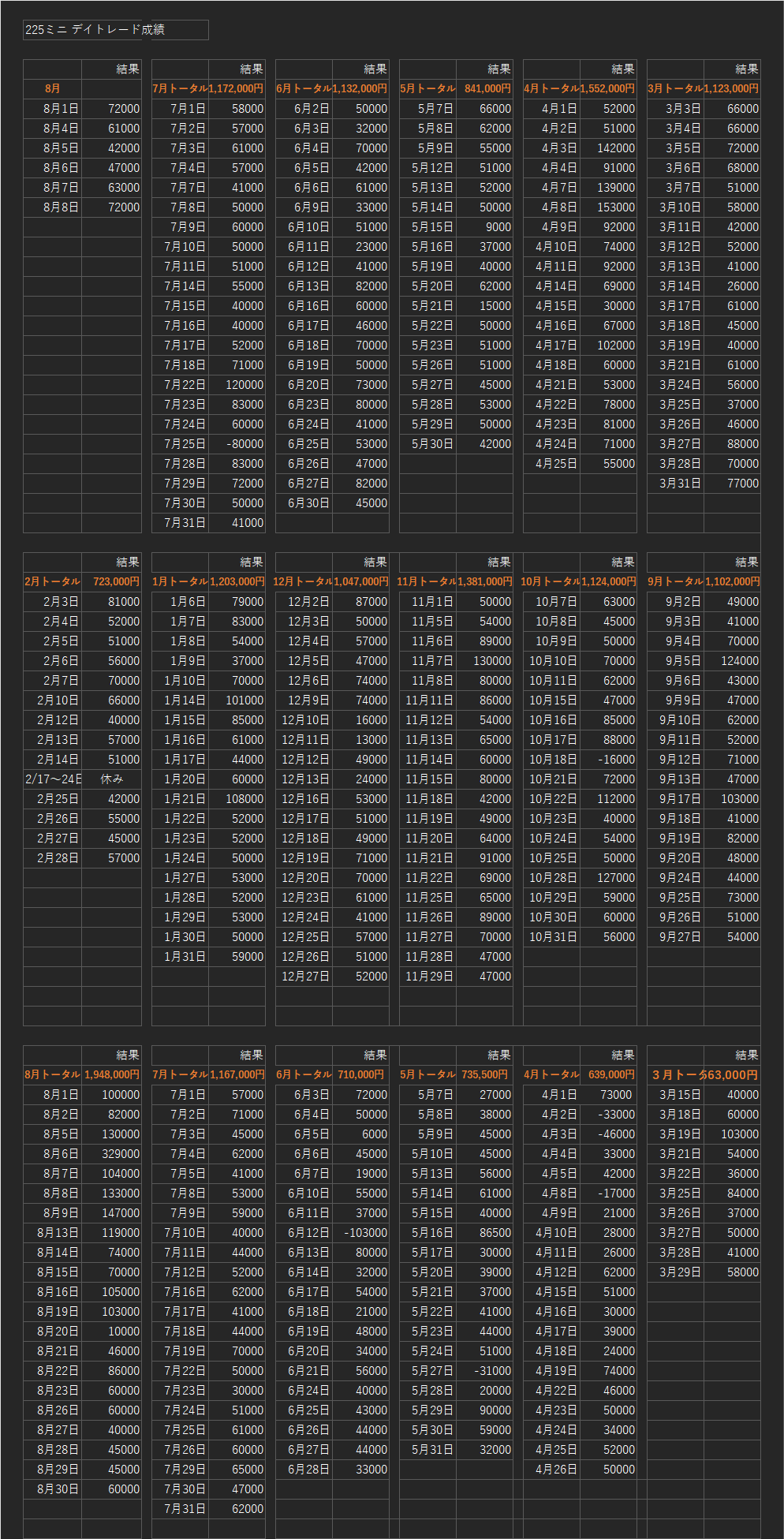Select the 12月27日 date cell

click(304, 977)
